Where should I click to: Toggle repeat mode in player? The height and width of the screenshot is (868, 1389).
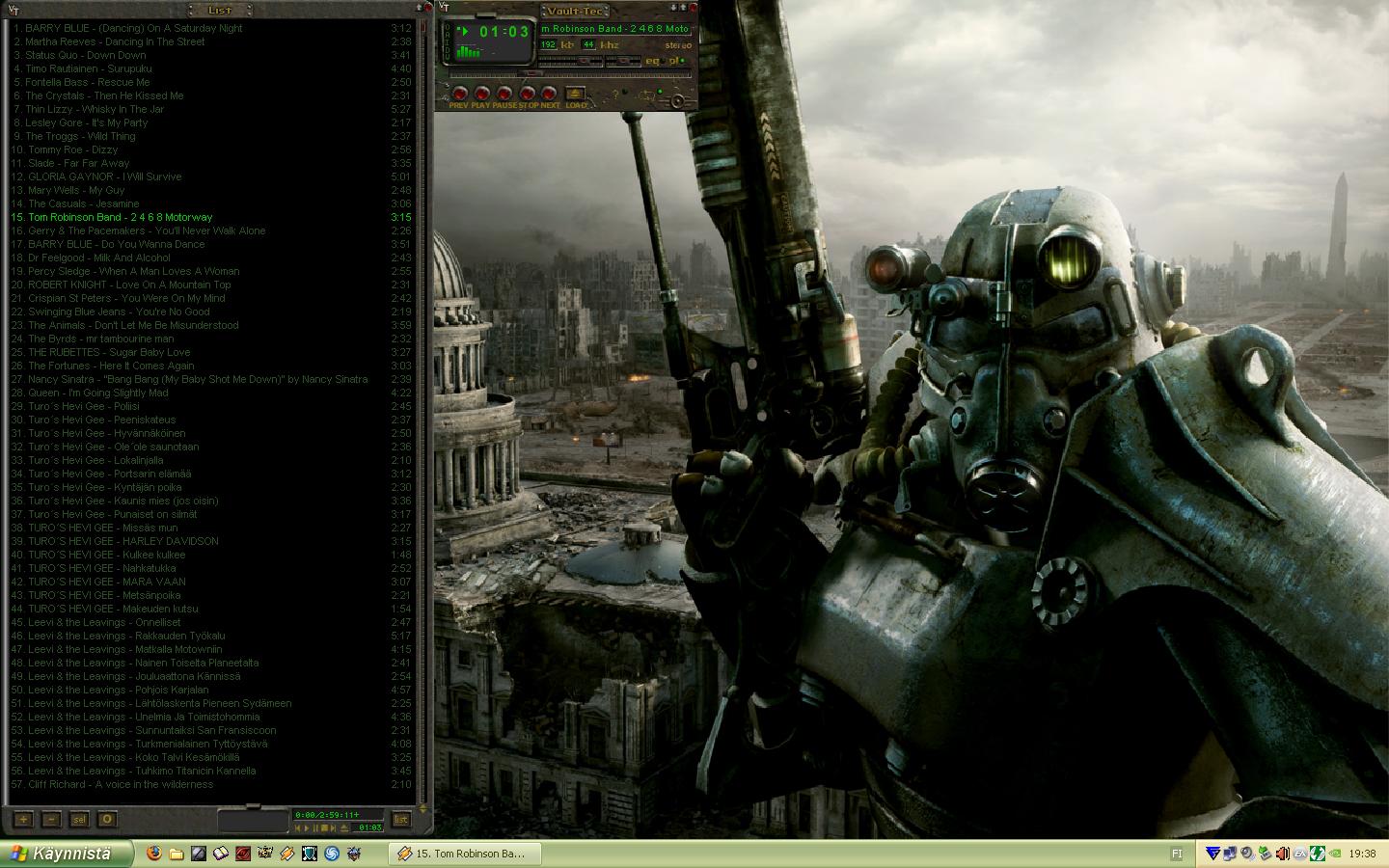[650, 95]
